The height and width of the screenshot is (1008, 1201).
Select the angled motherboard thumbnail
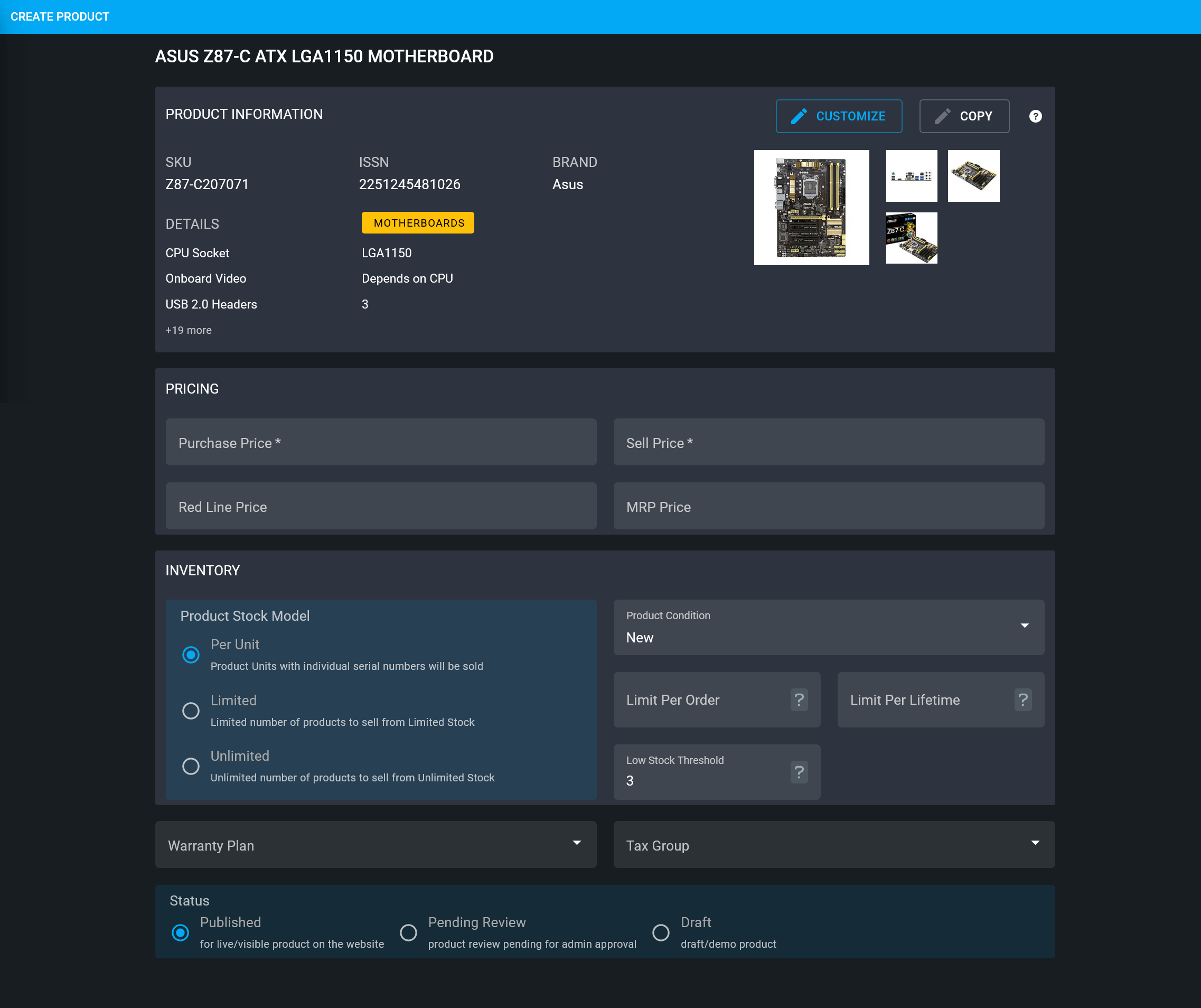973,175
